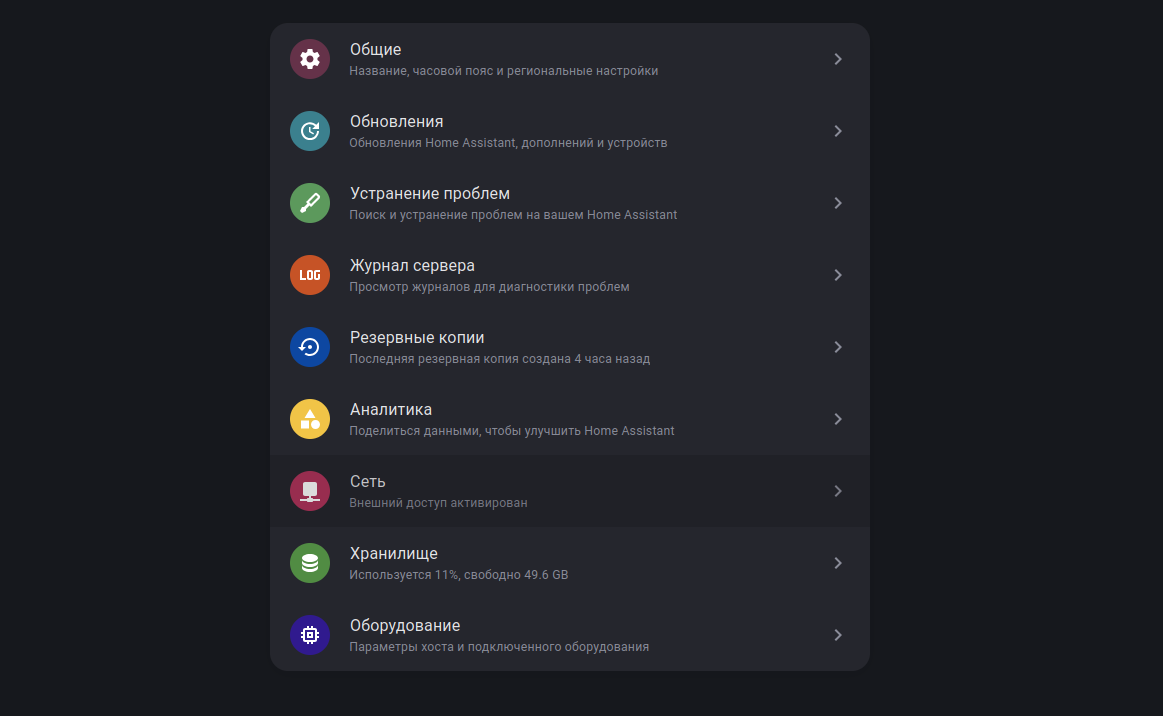Click the Оборудование heading text
The width and height of the screenshot is (1163, 716).
pos(405,625)
